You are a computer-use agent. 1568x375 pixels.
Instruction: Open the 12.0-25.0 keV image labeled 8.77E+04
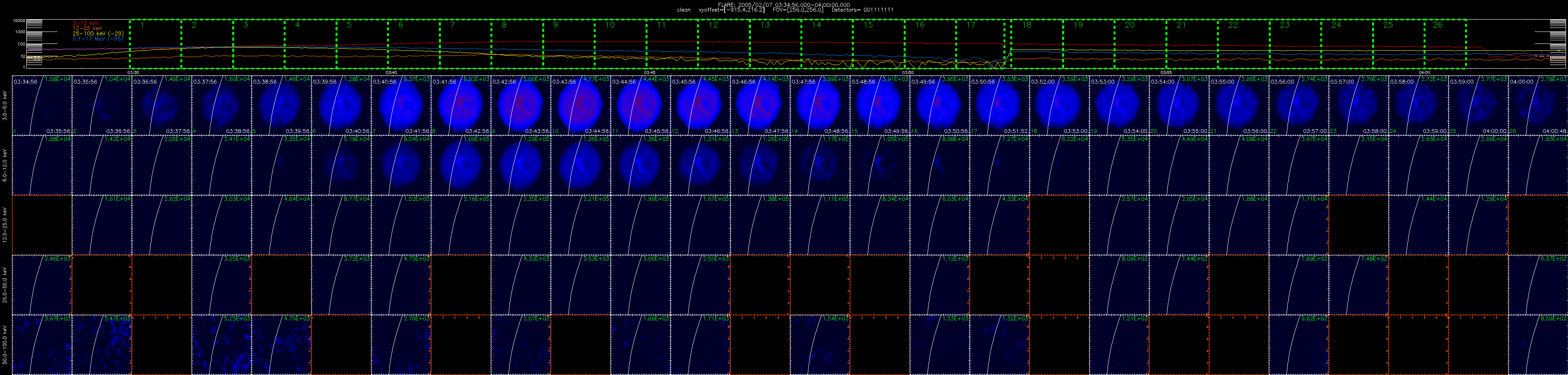pos(341,225)
